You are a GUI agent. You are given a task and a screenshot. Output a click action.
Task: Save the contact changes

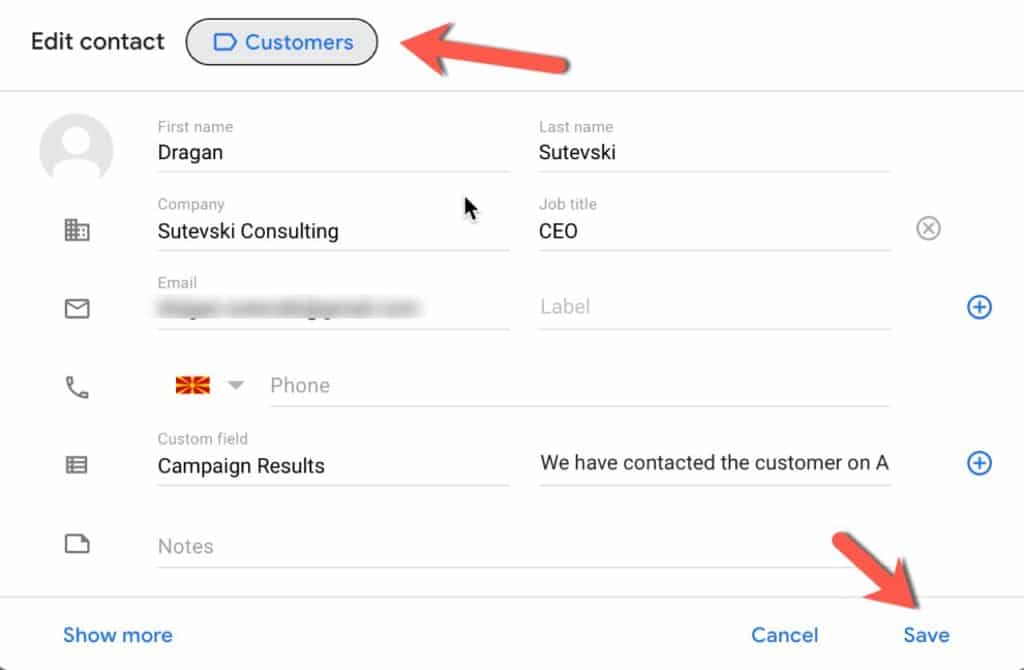[x=926, y=635]
